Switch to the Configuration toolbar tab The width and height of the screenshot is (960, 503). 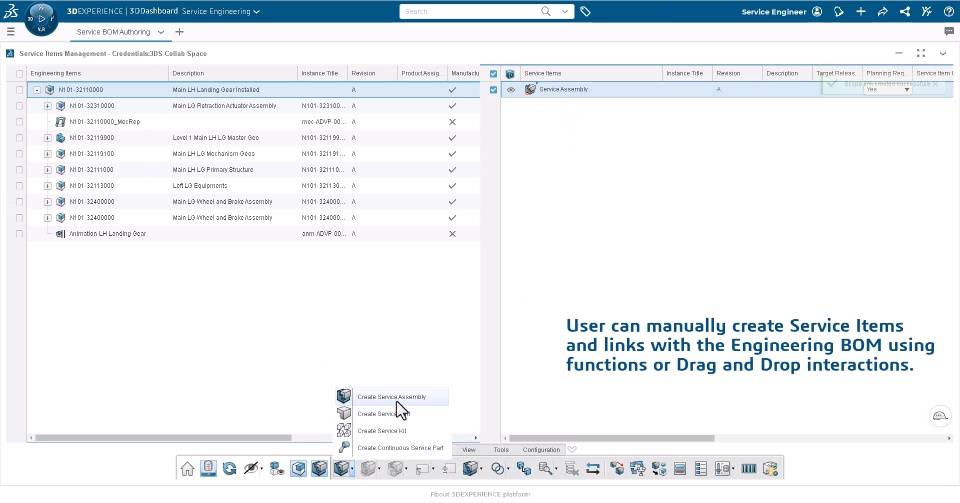541,450
